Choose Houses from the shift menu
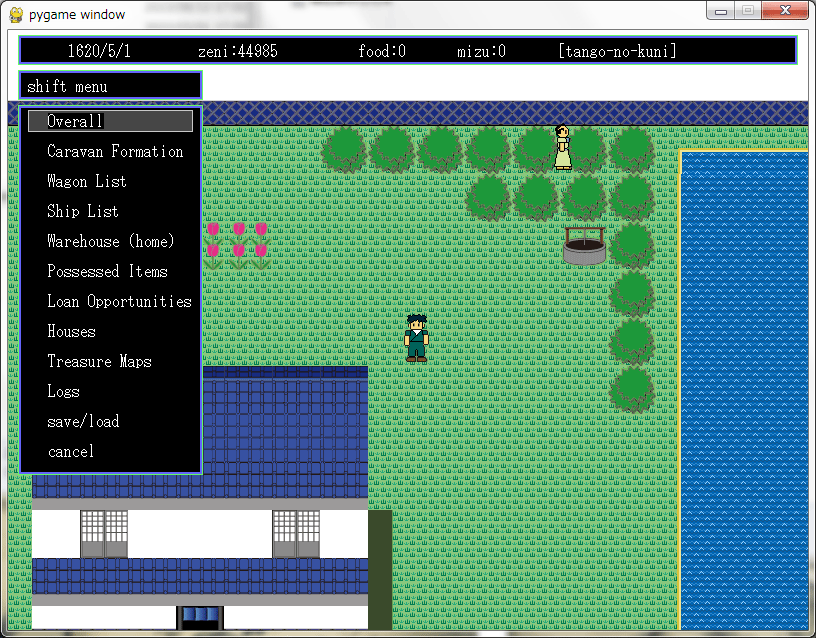816x638 pixels. coord(71,331)
